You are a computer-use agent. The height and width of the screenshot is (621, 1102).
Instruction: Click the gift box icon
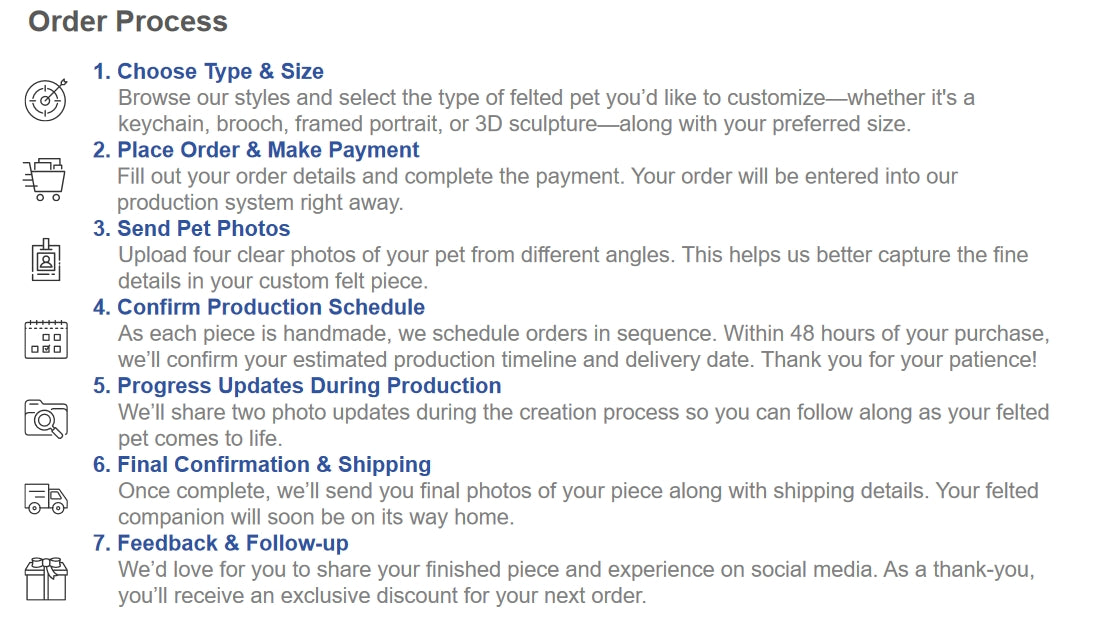click(45, 577)
